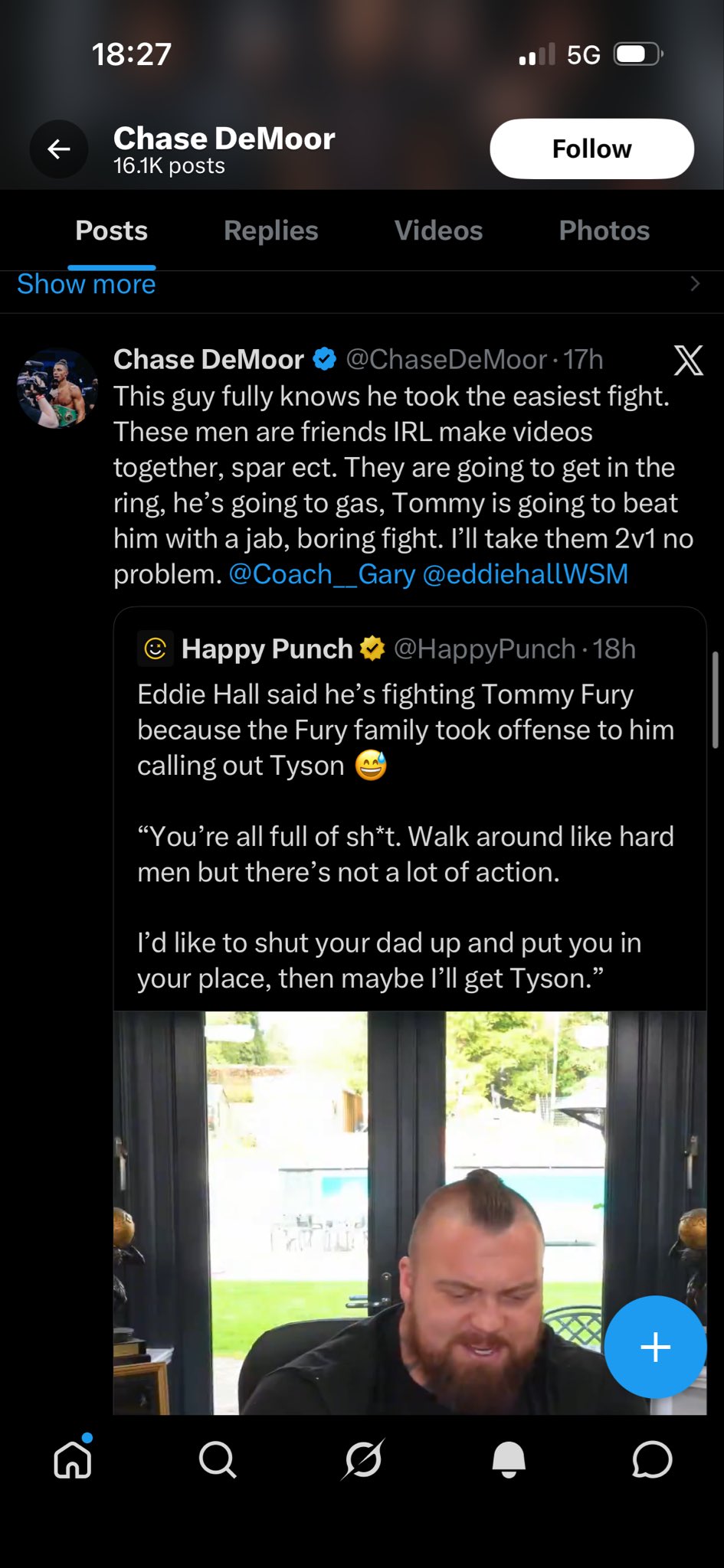Tap Chase DeMoor's profile avatar
724x1568 pixels.
tap(57, 388)
